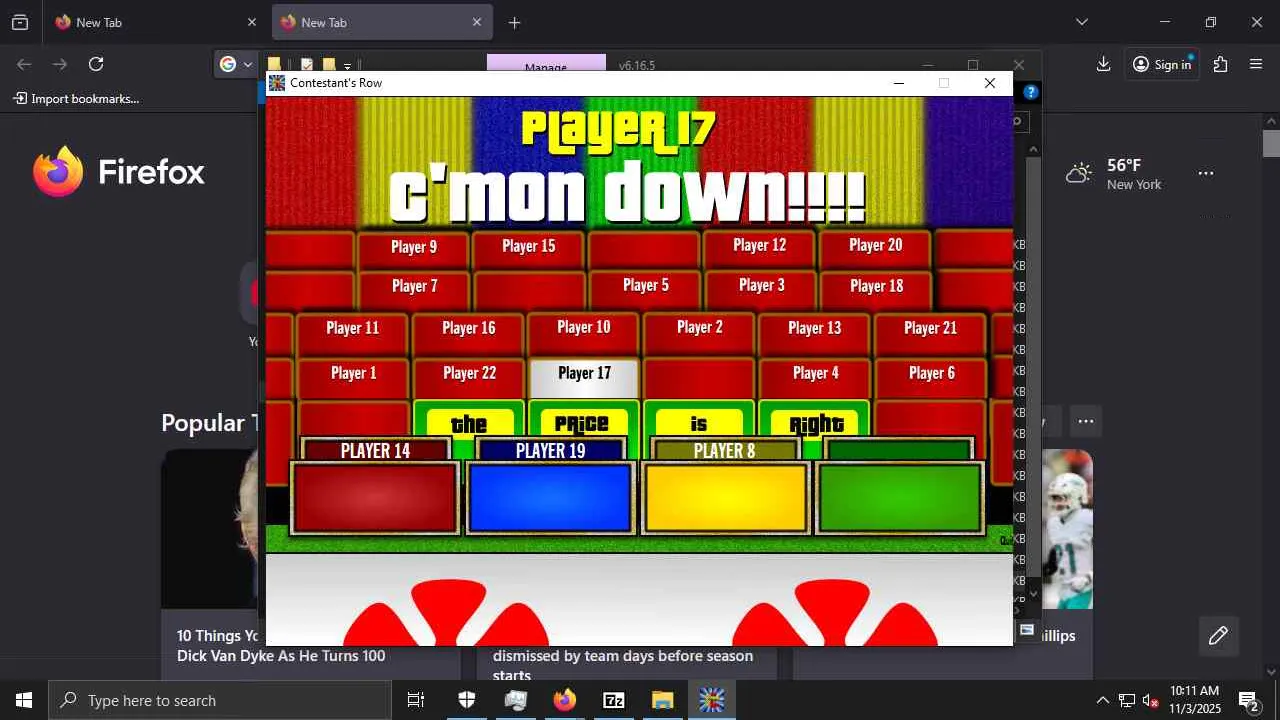This screenshot has width=1280, height=720.
Task: Open 7-Zip from the taskbar
Action: coord(614,700)
